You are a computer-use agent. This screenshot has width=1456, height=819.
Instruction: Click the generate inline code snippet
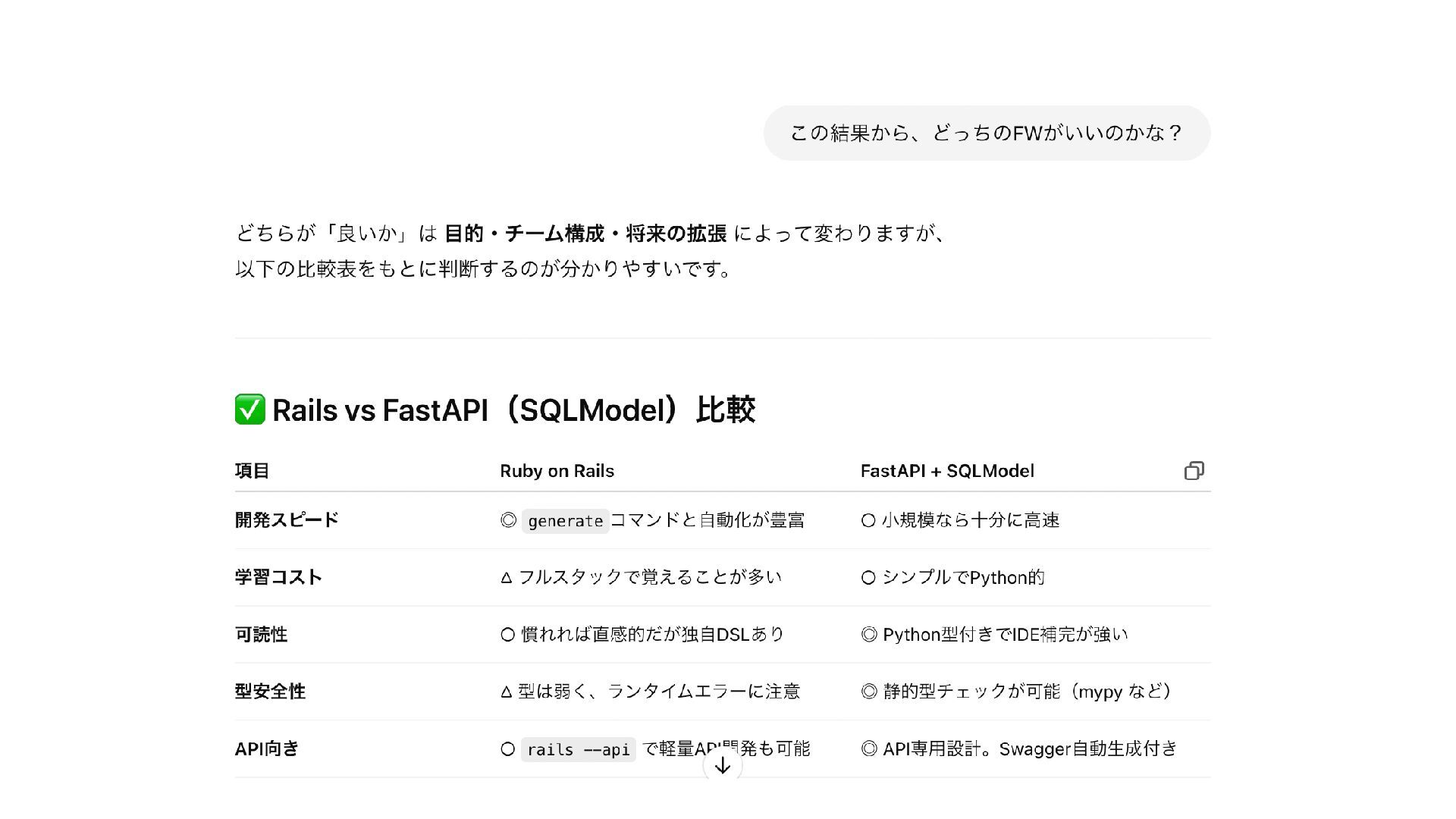[565, 521]
